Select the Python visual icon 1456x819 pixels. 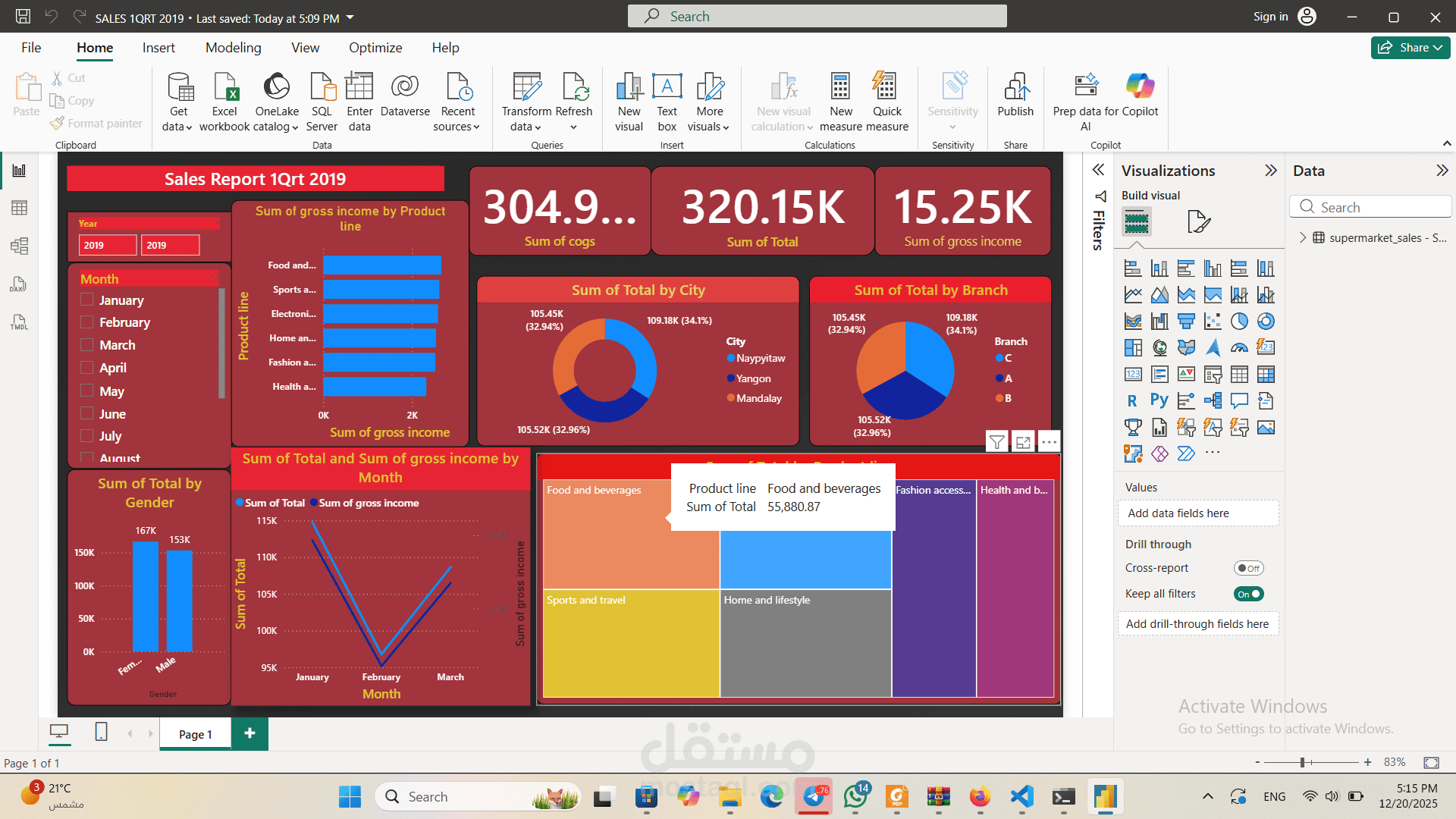point(1159,400)
